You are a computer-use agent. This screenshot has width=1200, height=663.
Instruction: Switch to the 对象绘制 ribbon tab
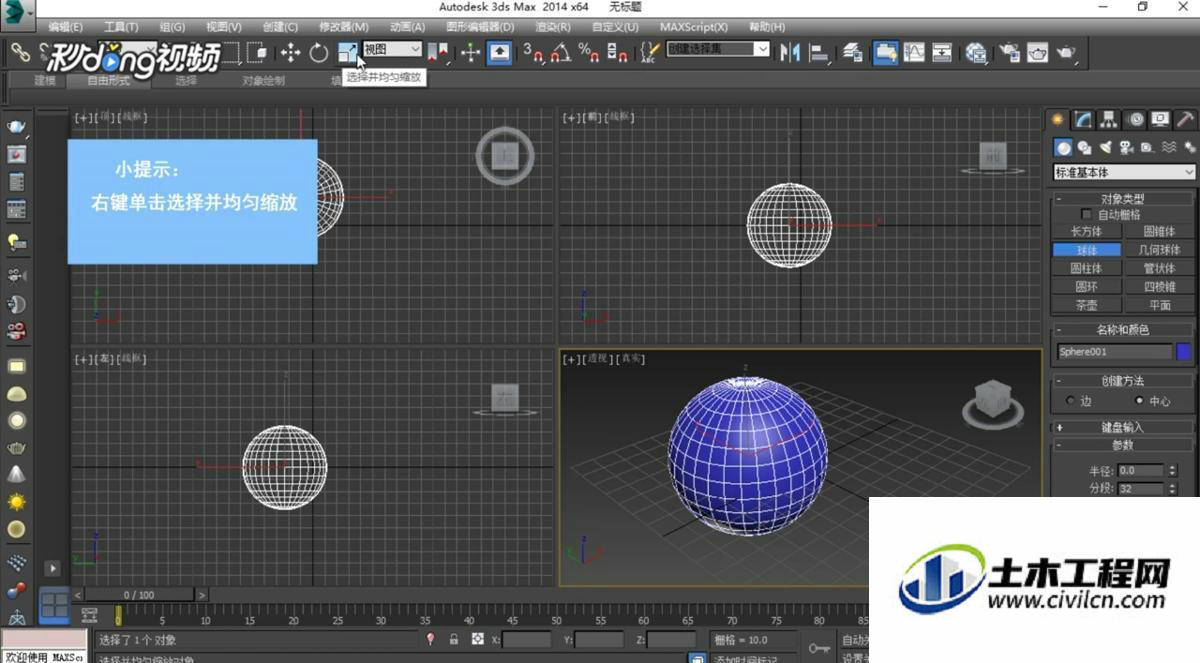coord(263,81)
